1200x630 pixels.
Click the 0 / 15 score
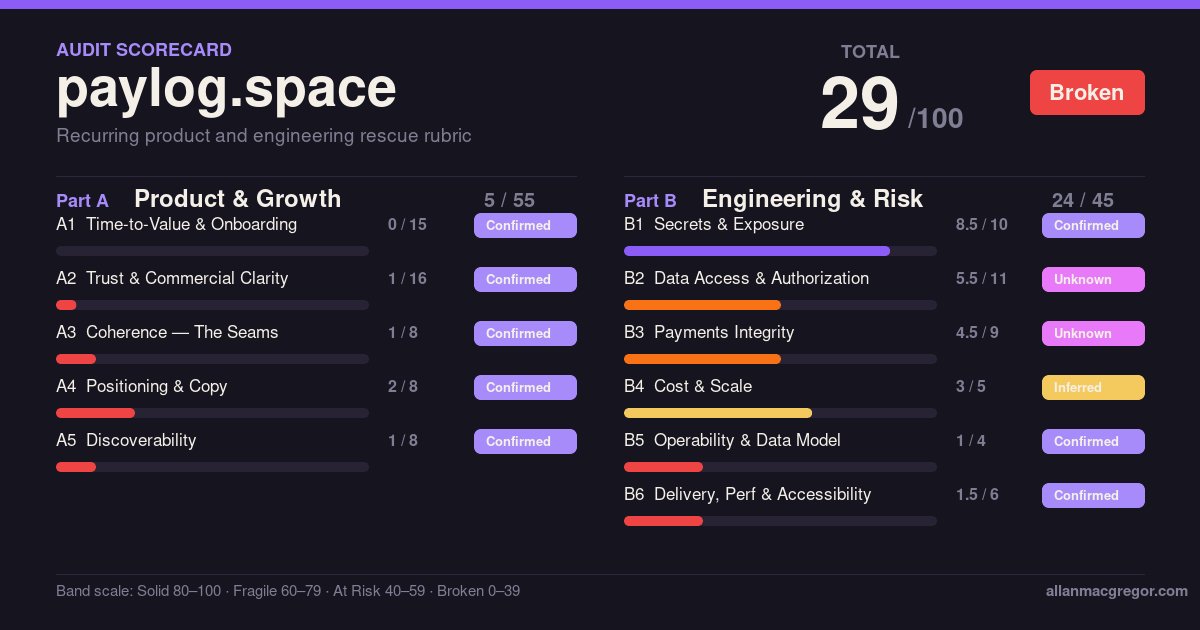[407, 225]
